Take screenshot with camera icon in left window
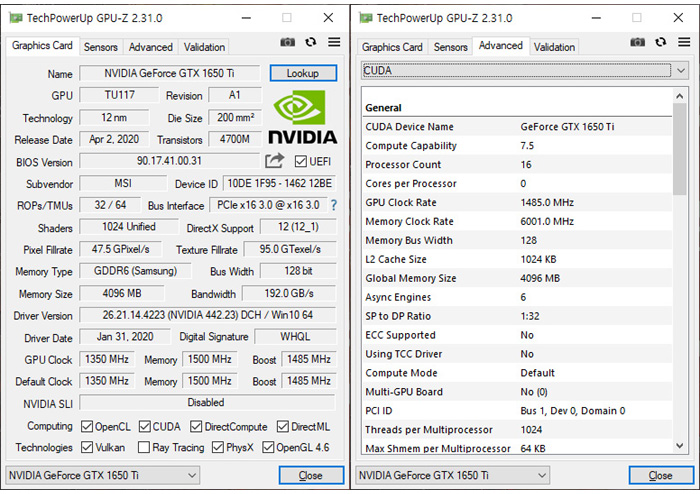 (288, 42)
